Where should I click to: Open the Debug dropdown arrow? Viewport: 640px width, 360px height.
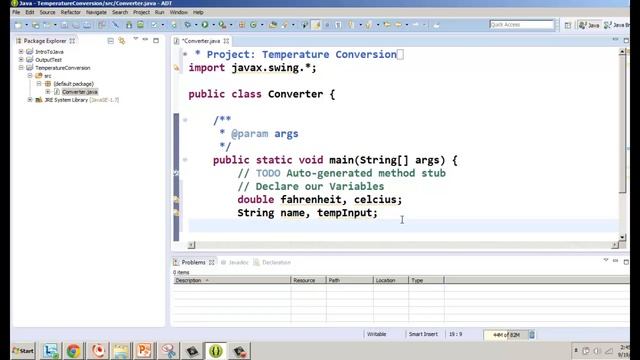(196, 25)
